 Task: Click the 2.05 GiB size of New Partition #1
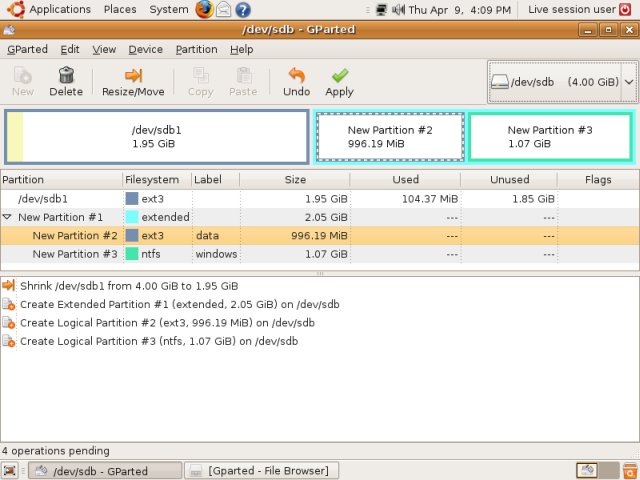click(326, 217)
